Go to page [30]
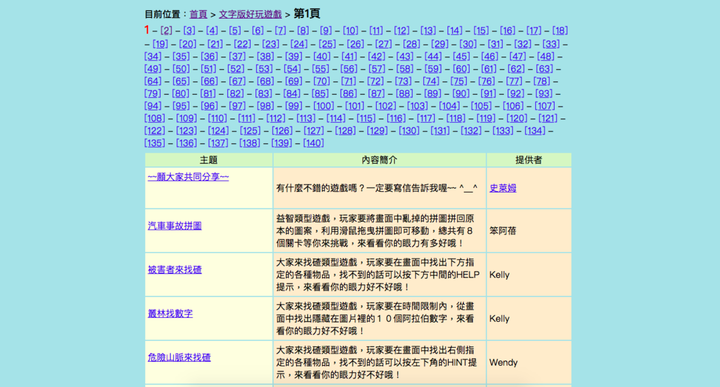 (x=468, y=44)
